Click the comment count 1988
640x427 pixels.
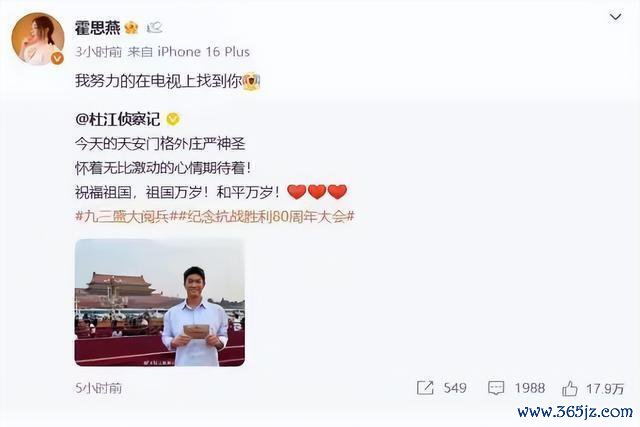(529, 388)
